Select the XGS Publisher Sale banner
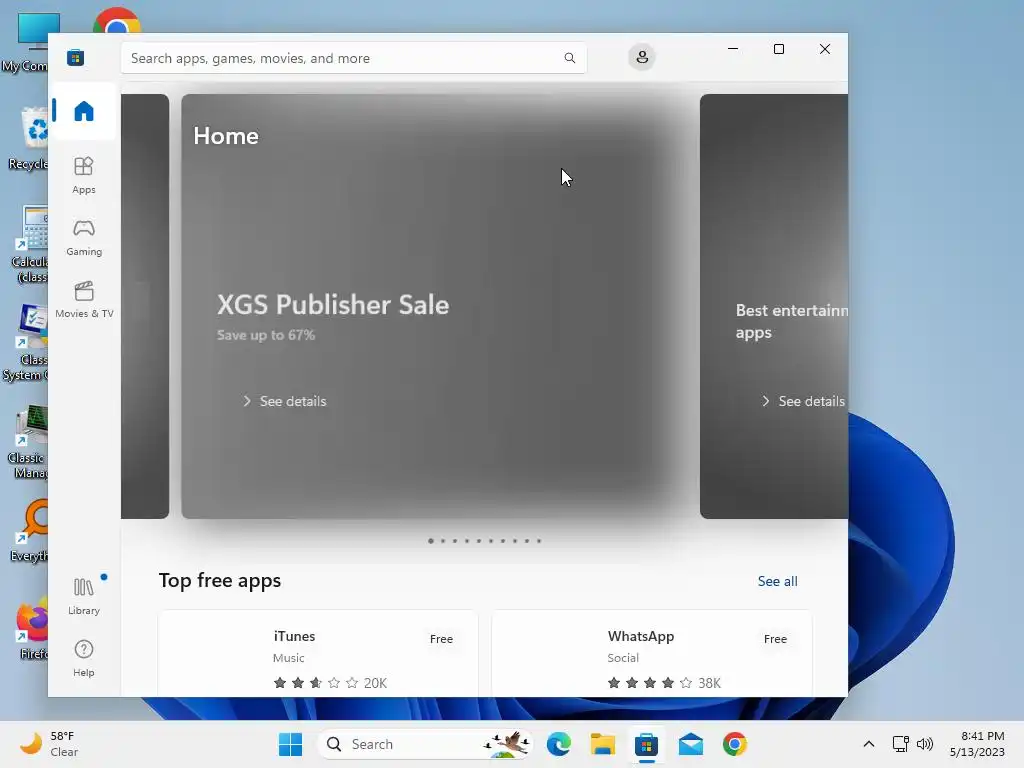This screenshot has height=768, width=1024. [x=435, y=306]
